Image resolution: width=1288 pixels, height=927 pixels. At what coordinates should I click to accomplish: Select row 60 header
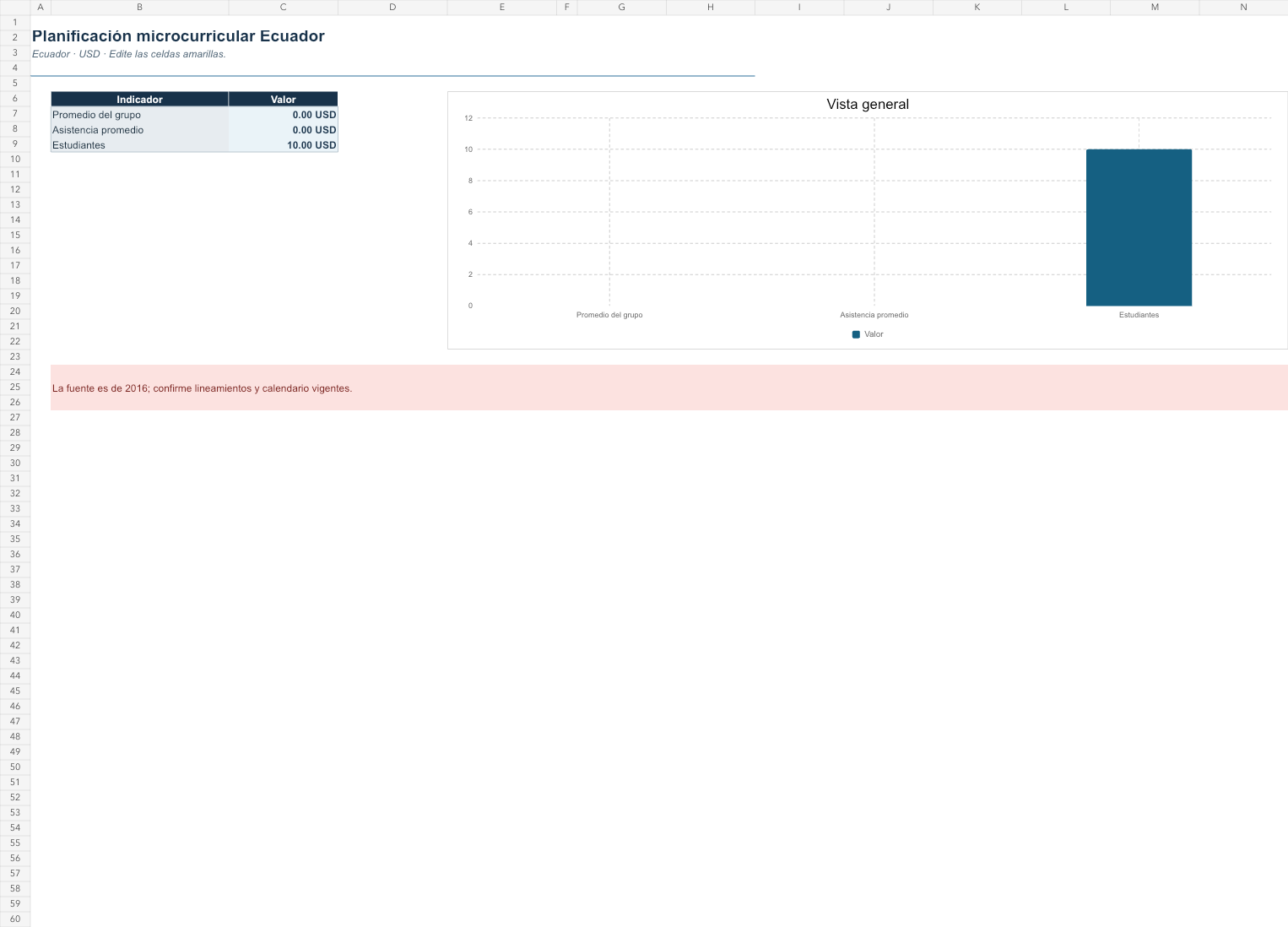pos(15,919)
